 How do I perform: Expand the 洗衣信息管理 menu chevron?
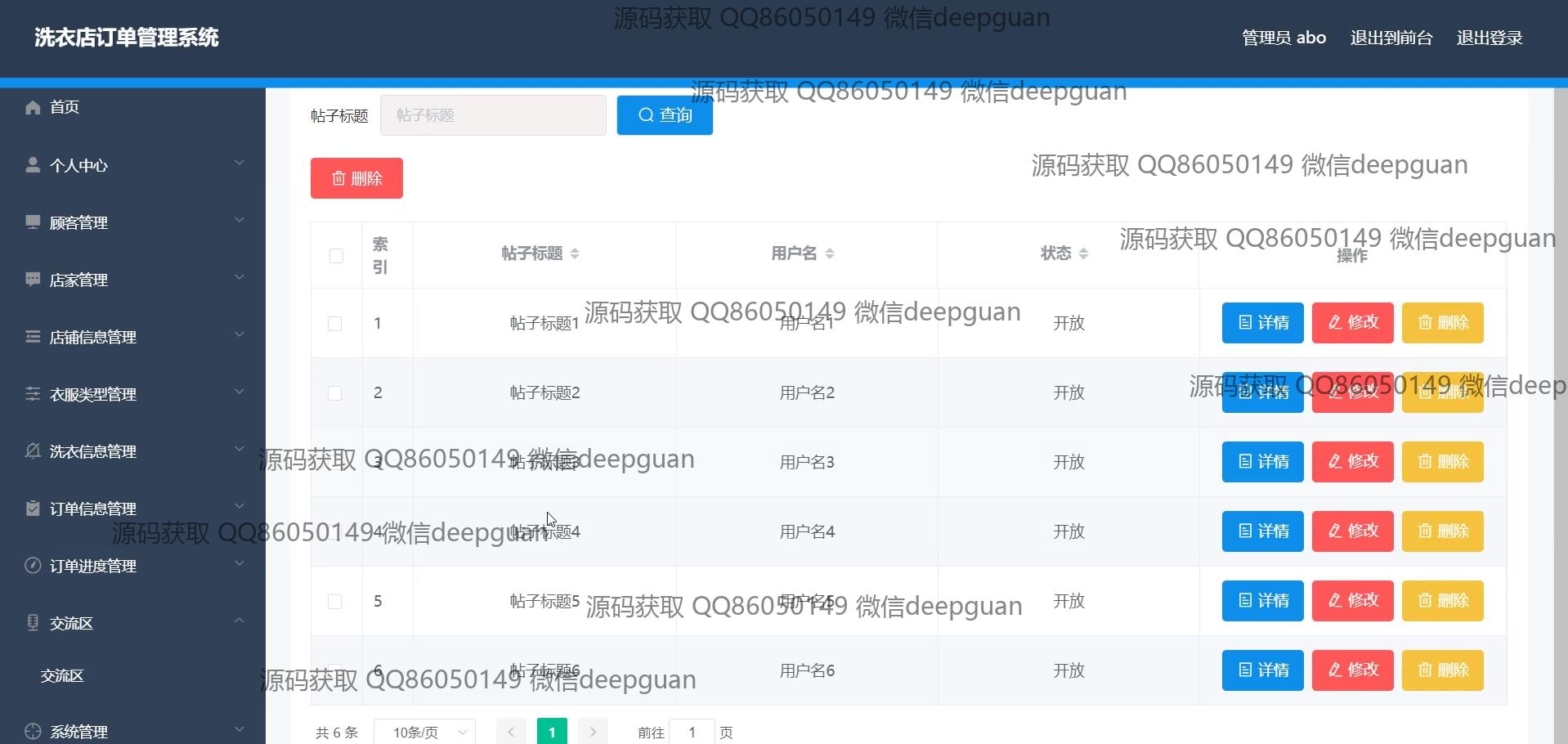[240, 449]
